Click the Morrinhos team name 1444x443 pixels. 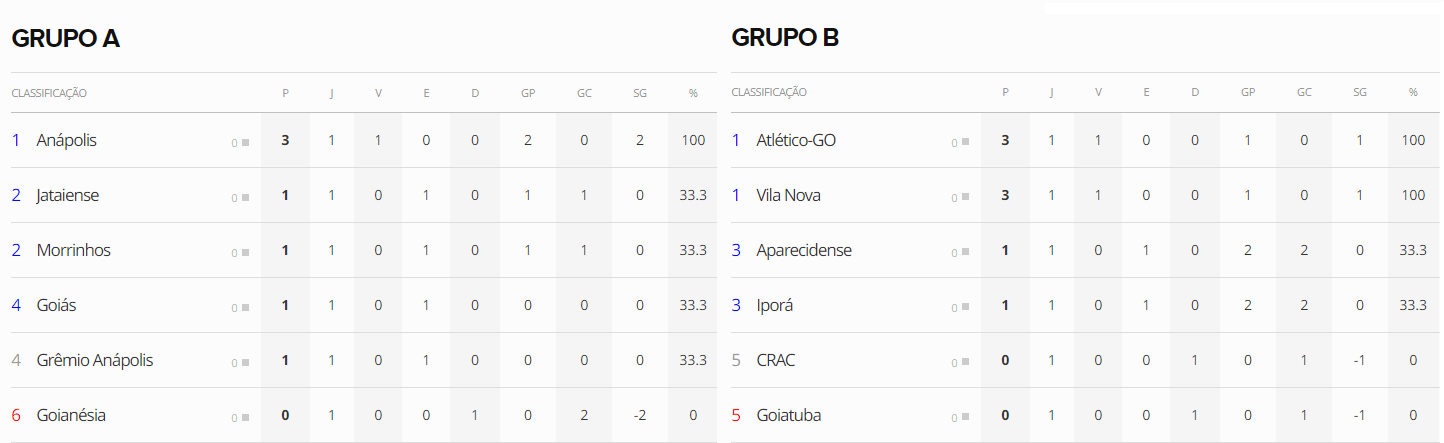click(73, 250)
